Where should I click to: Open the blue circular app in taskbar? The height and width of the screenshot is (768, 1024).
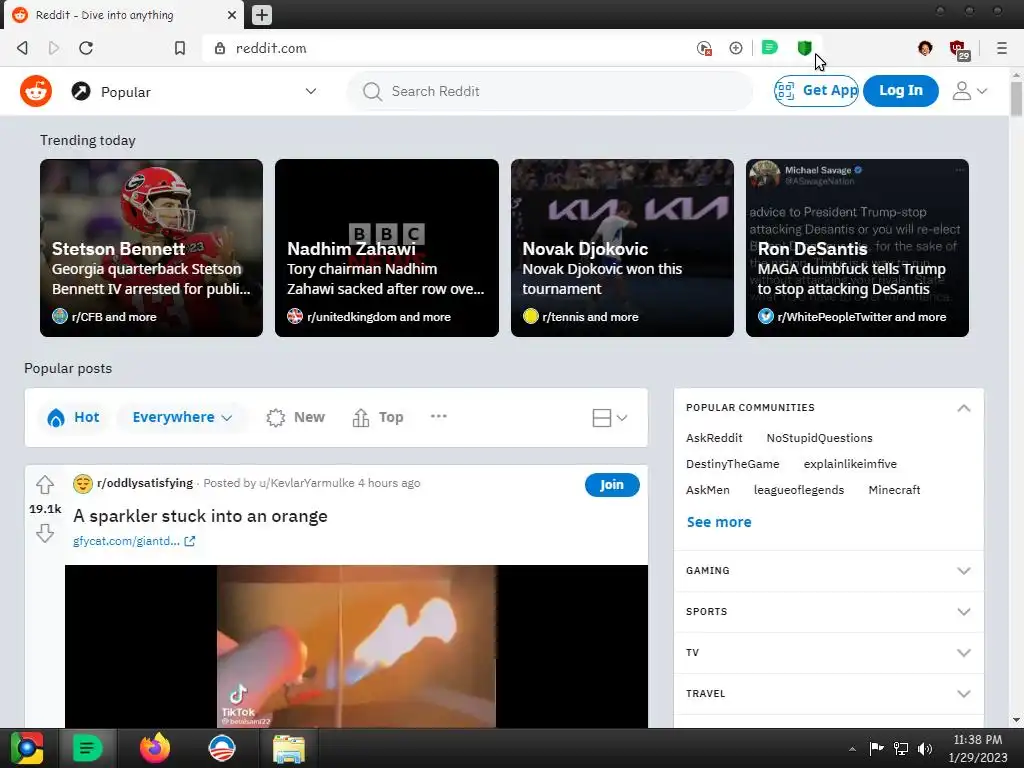click(x=222, y=748)
